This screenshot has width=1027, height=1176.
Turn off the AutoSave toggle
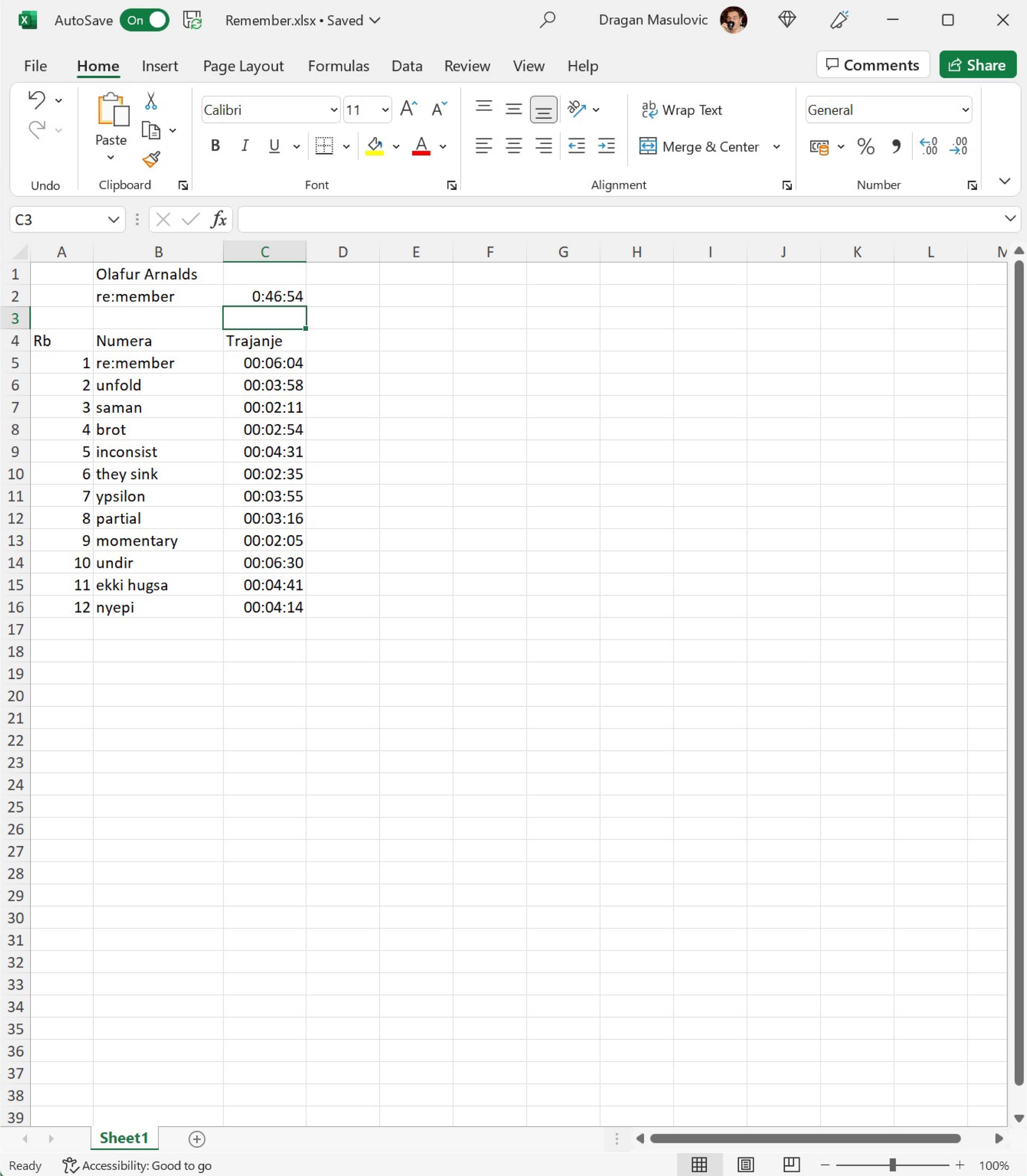pyautogui.click(x=145, y=21)
